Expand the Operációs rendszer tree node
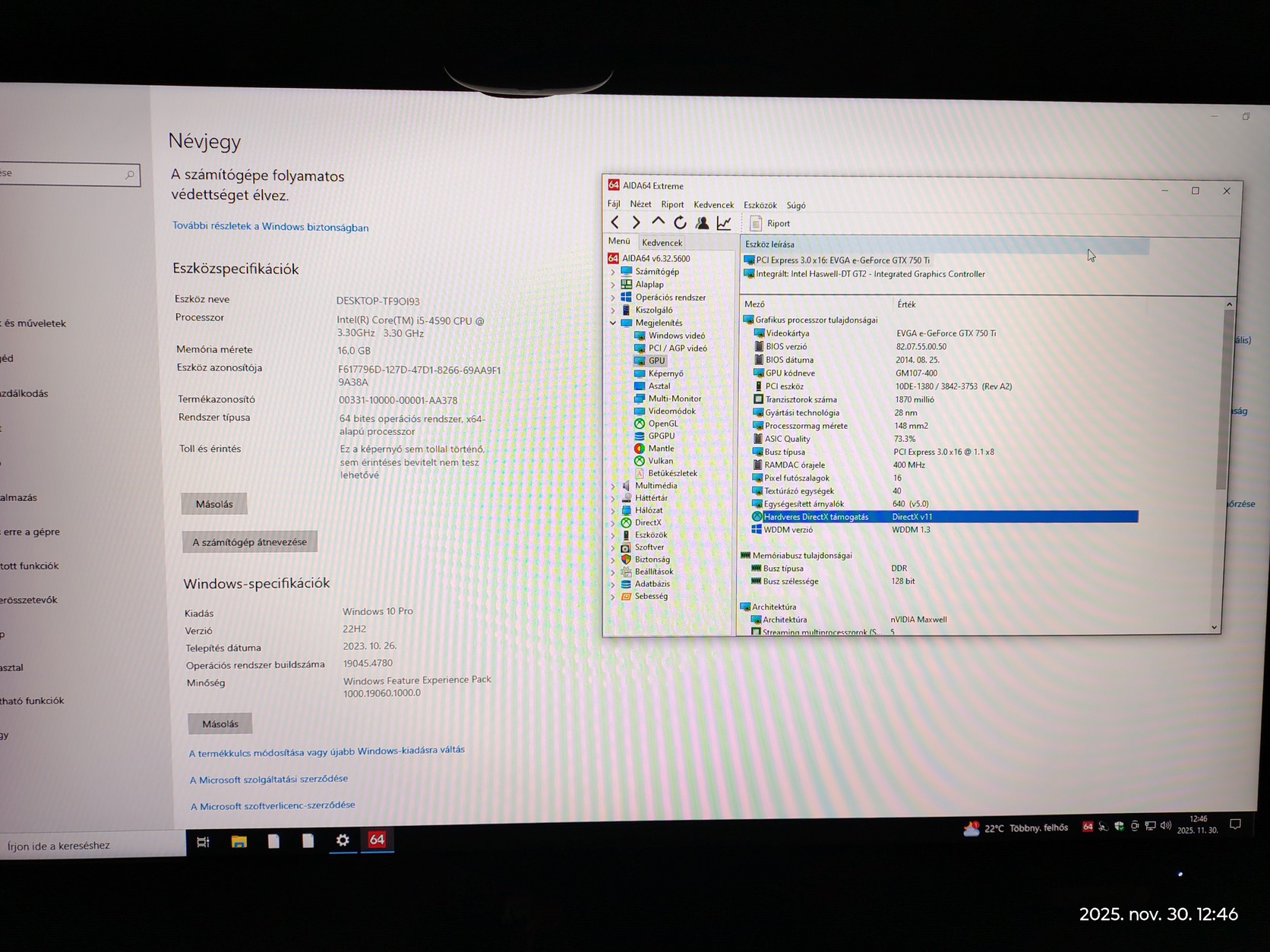The height and width of the screenshot is (952, 1270). tap(613, 298)
